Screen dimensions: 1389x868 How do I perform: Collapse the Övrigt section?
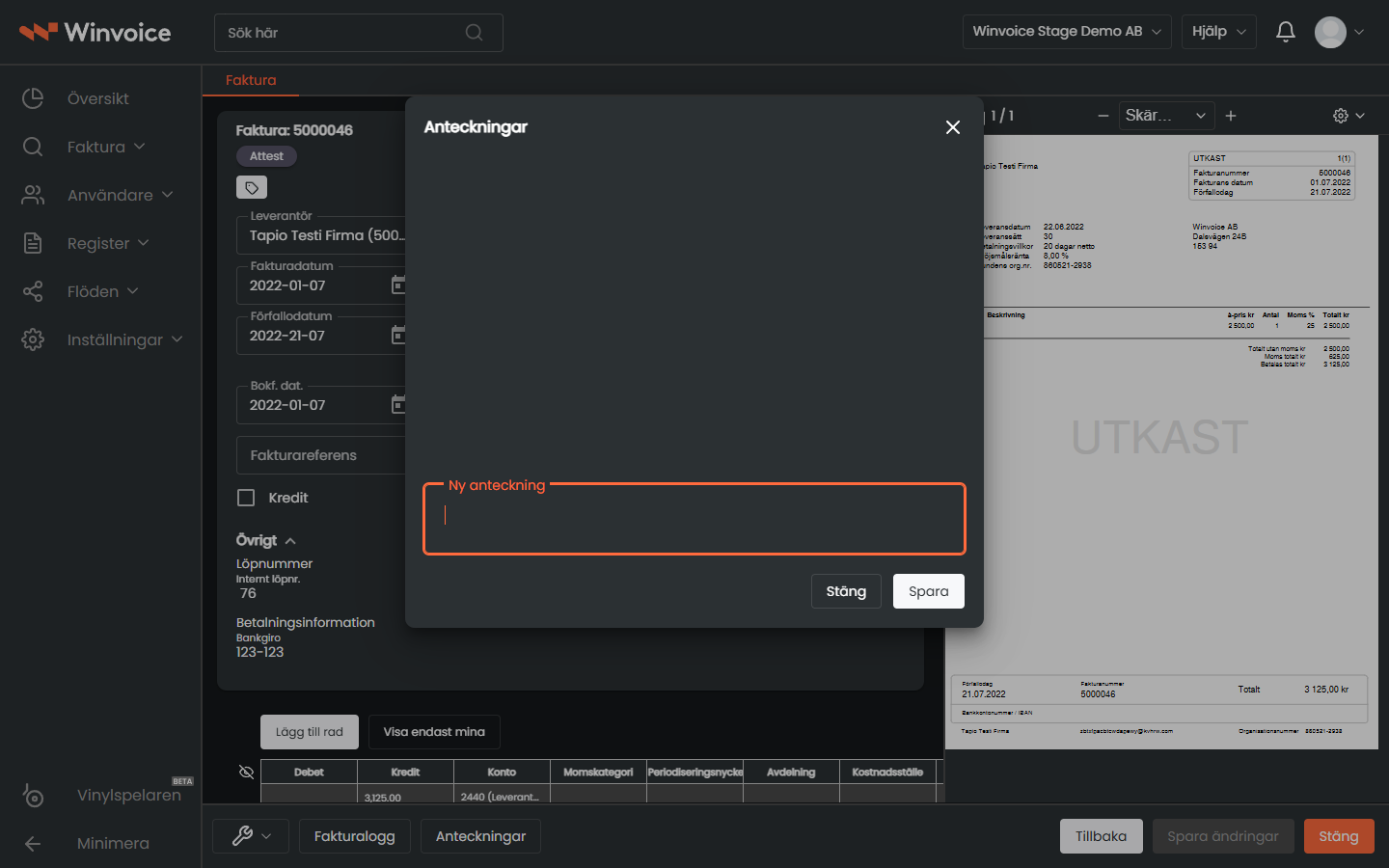[266, 540]
